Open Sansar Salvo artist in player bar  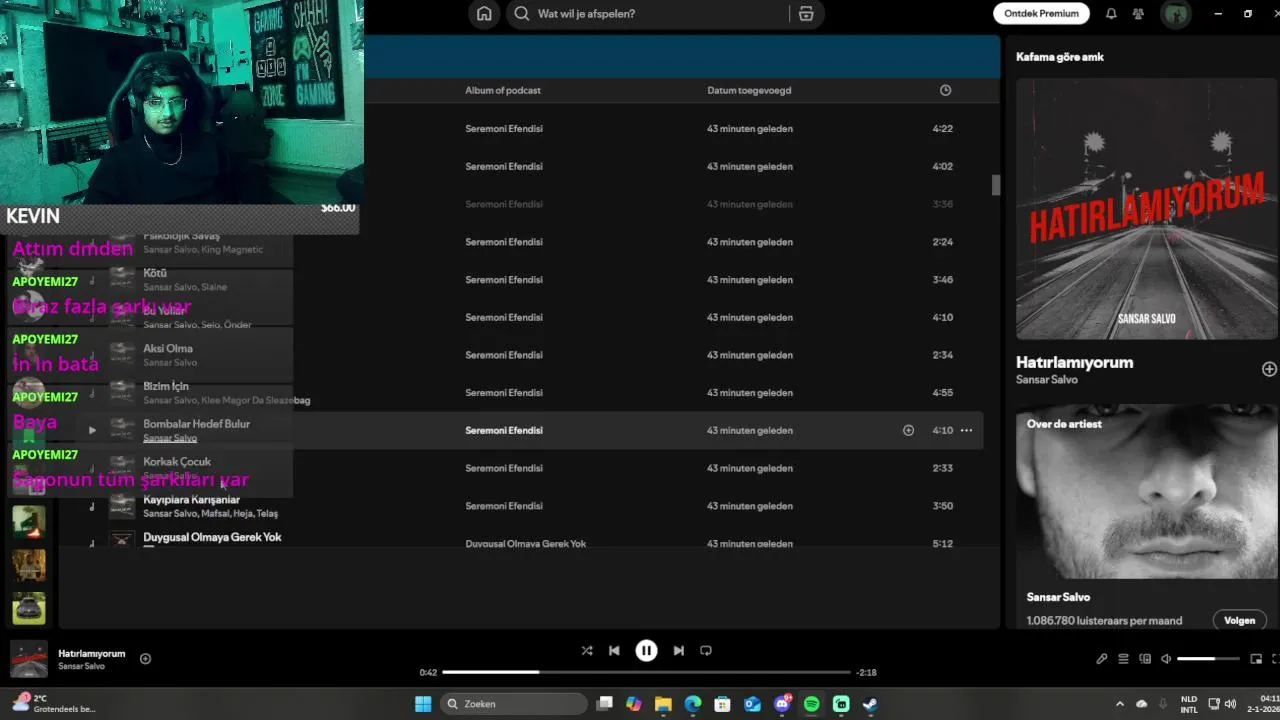(81, 666)
